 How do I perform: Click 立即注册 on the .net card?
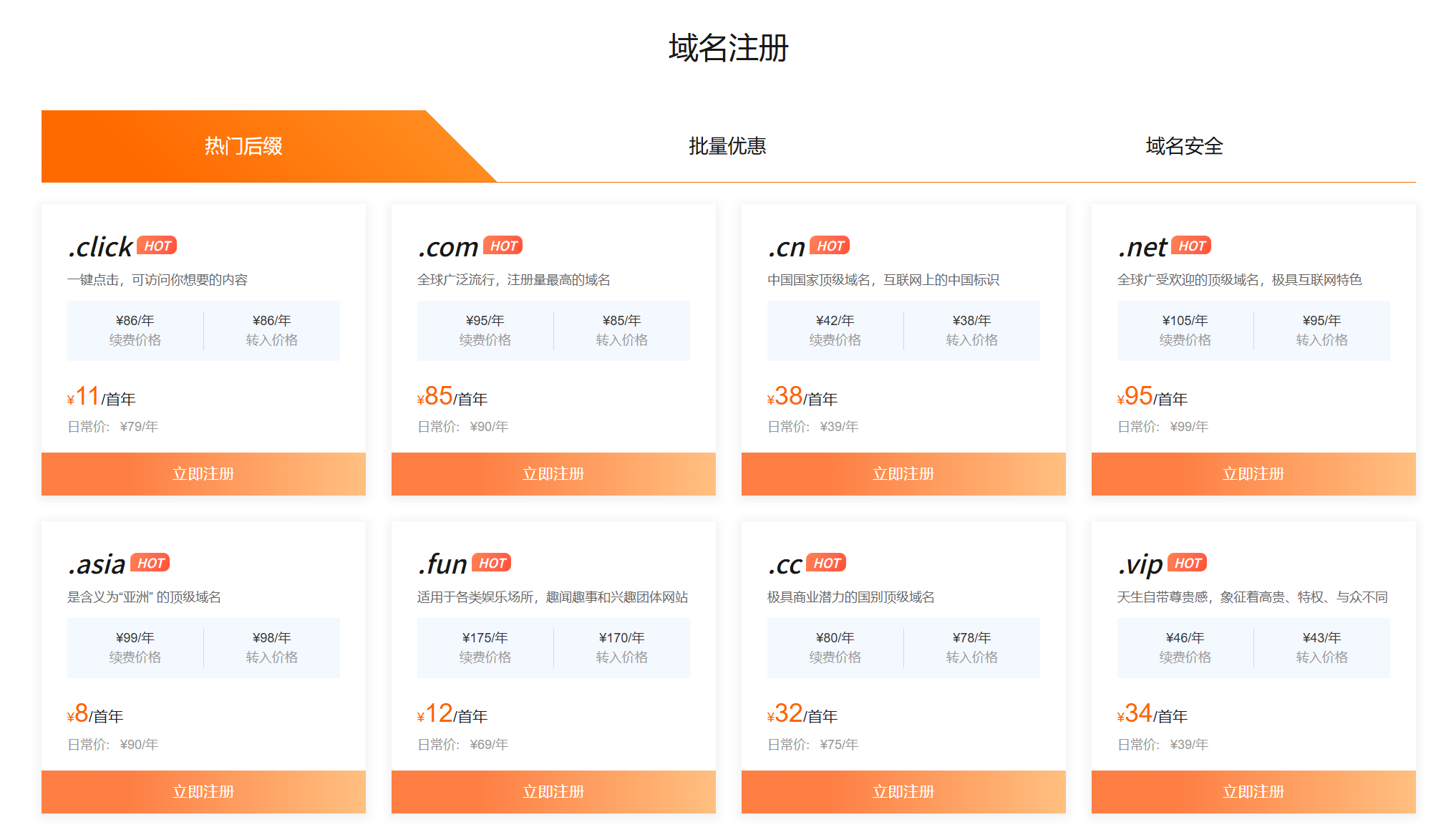coord(1253,474)
